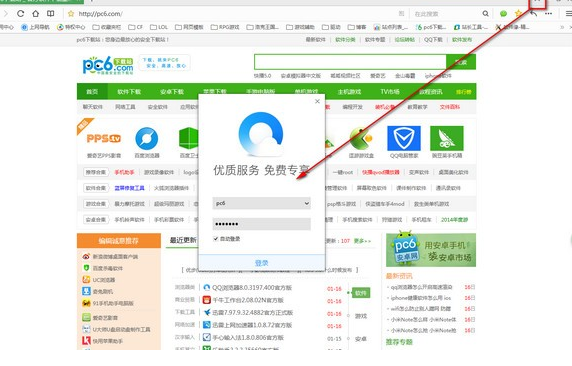Open the 首页 navigation tab
Image resolution: width=572 pixels, height=366 pixels.
(x=92, y=92)
